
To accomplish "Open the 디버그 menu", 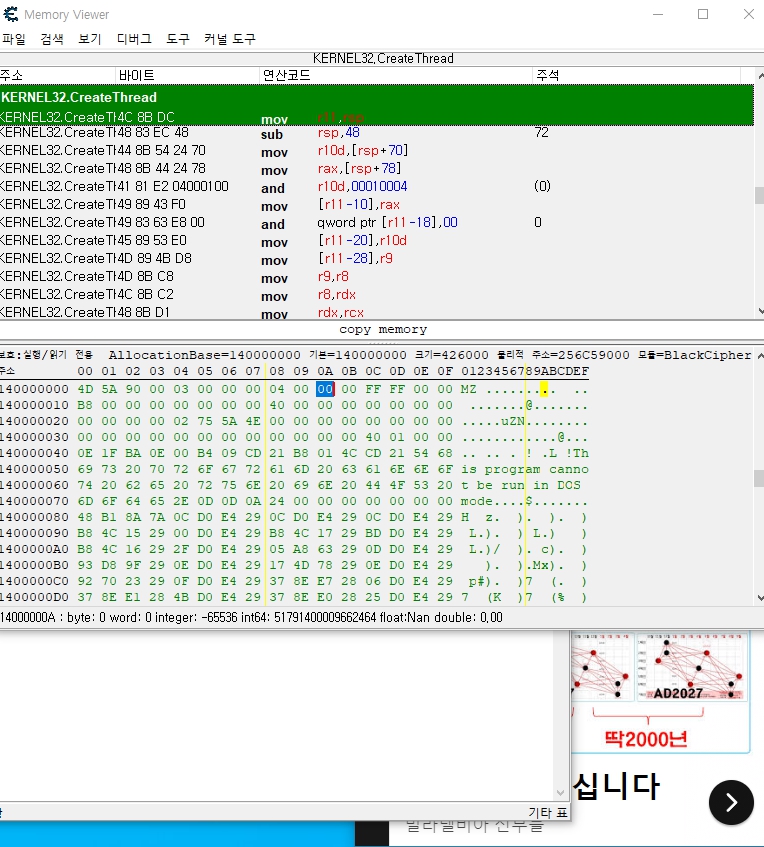I will [x=134, y=39].
